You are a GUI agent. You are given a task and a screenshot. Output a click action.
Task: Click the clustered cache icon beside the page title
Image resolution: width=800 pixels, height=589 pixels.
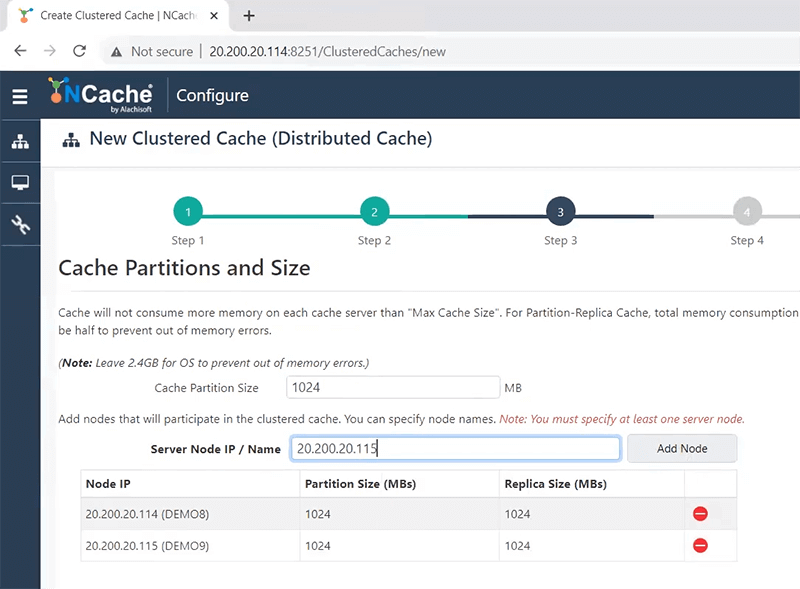71,138
